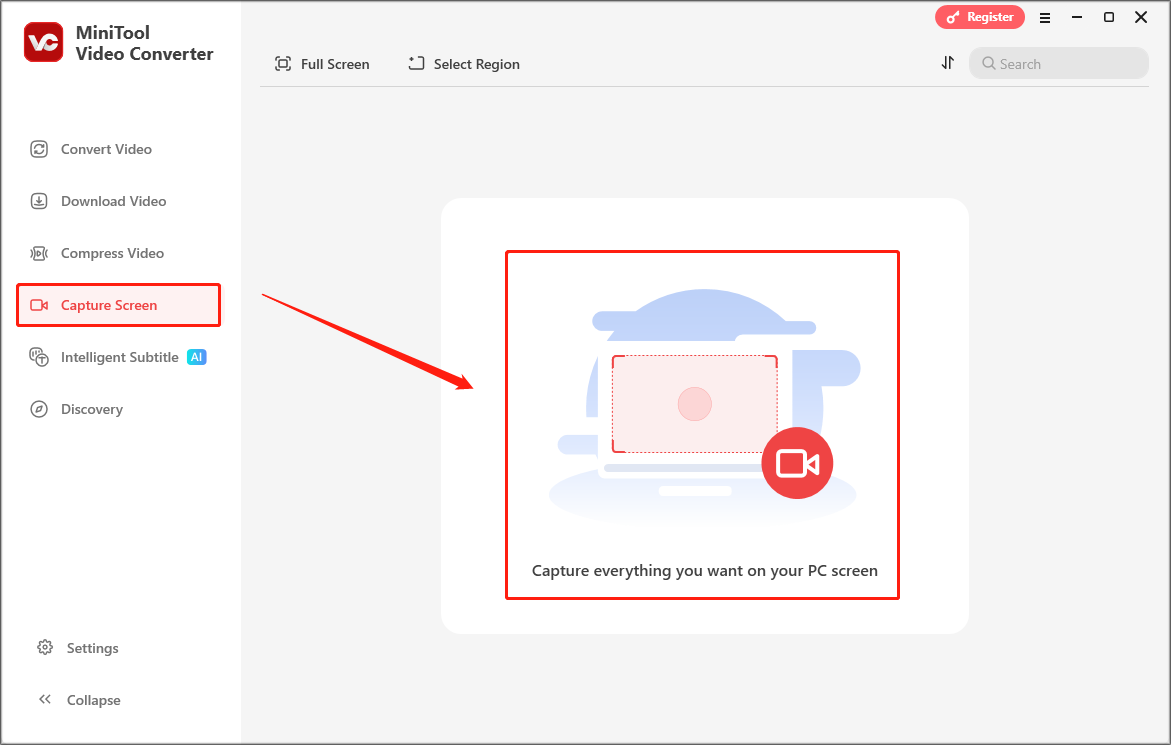Toggle Full Screen capture mode
This screenshot has width=1171, height=745.
(322, 63)
